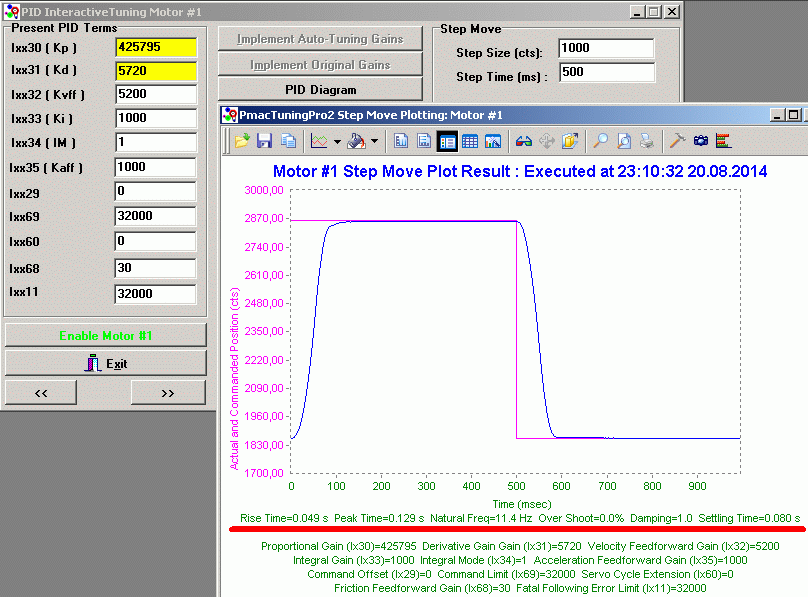The width and height of the screenshot is (808, 597).
Task: Select the magnifier zoom icon
Action: tap(600, 141)
